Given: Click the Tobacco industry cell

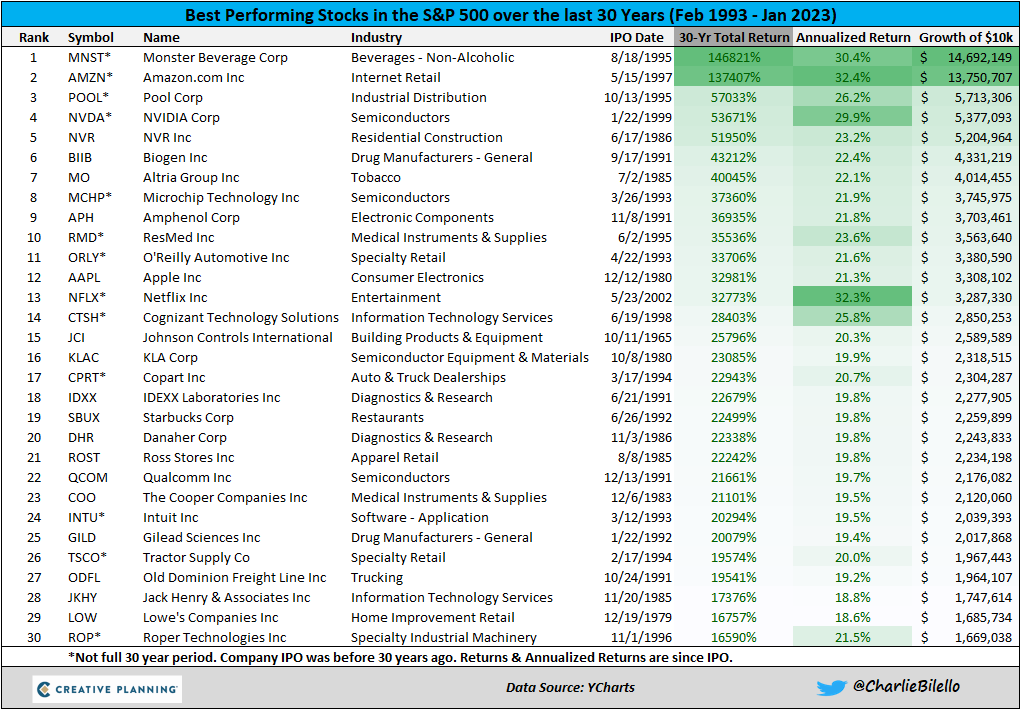Looking at the screenshot, I should tap(375, 177).
